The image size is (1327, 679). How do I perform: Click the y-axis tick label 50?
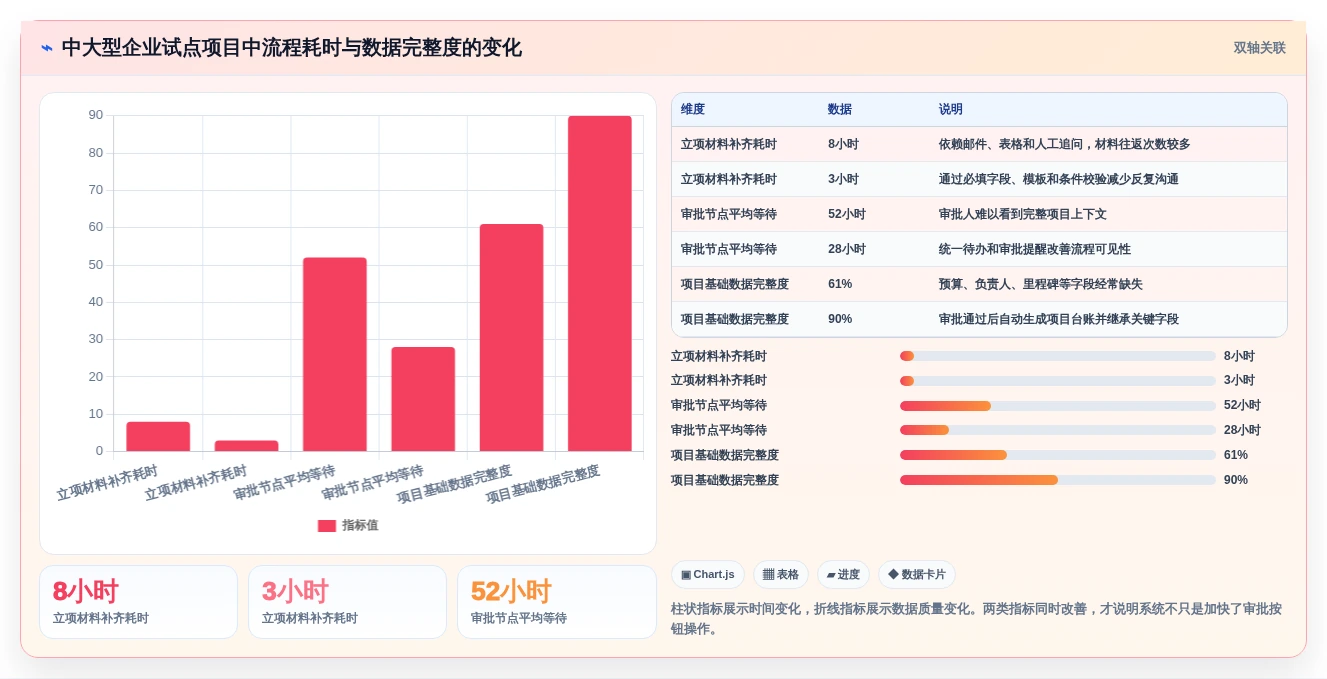96,265
